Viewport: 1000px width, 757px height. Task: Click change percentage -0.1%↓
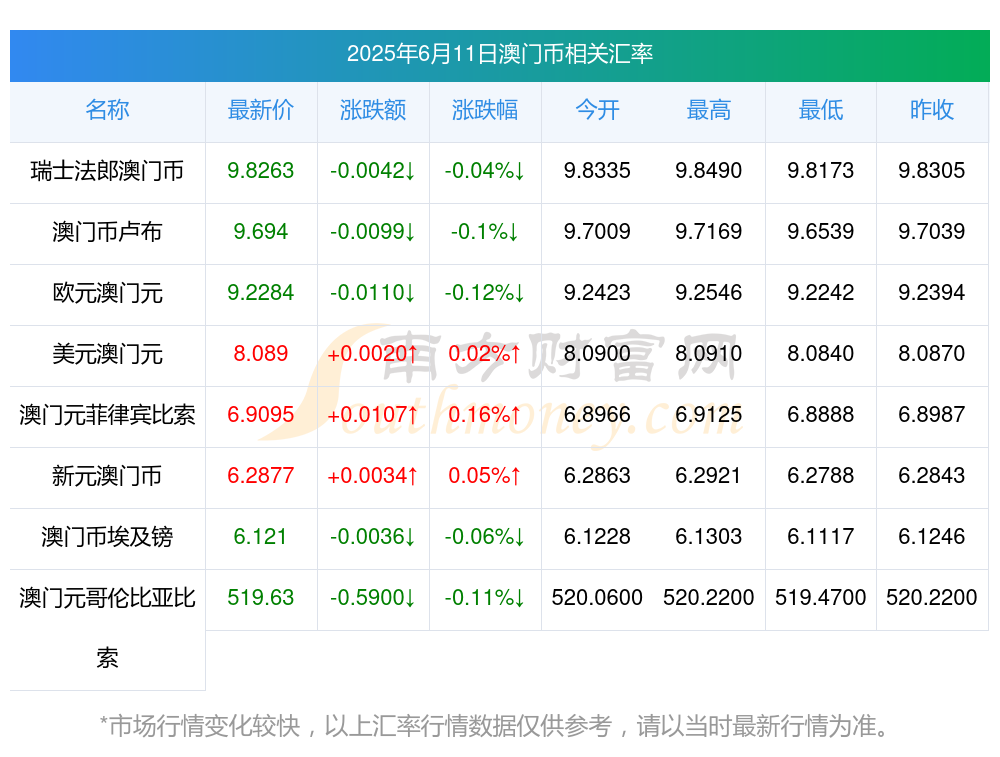coord(485,232)
